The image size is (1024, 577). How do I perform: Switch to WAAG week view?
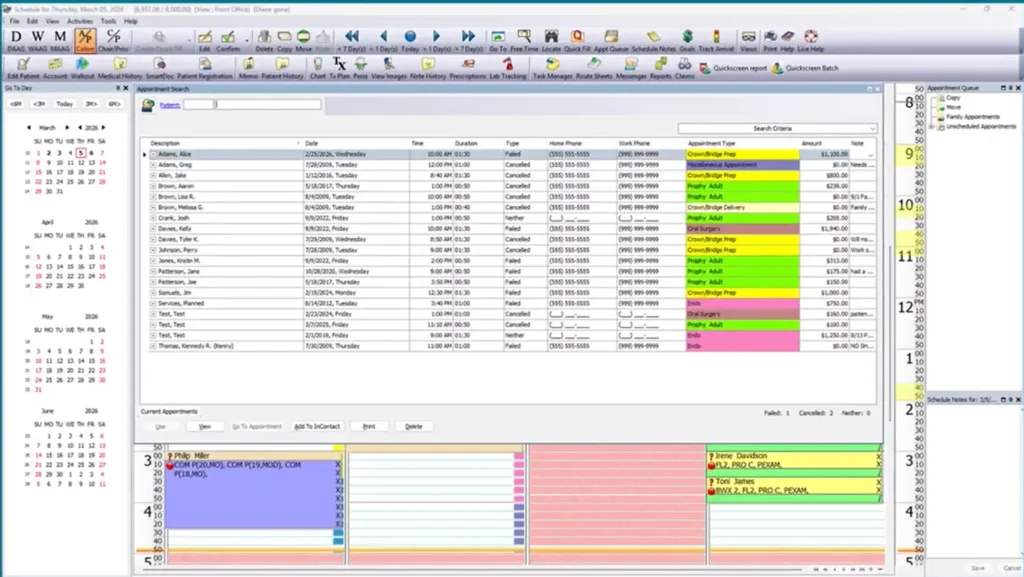[38, 40]
